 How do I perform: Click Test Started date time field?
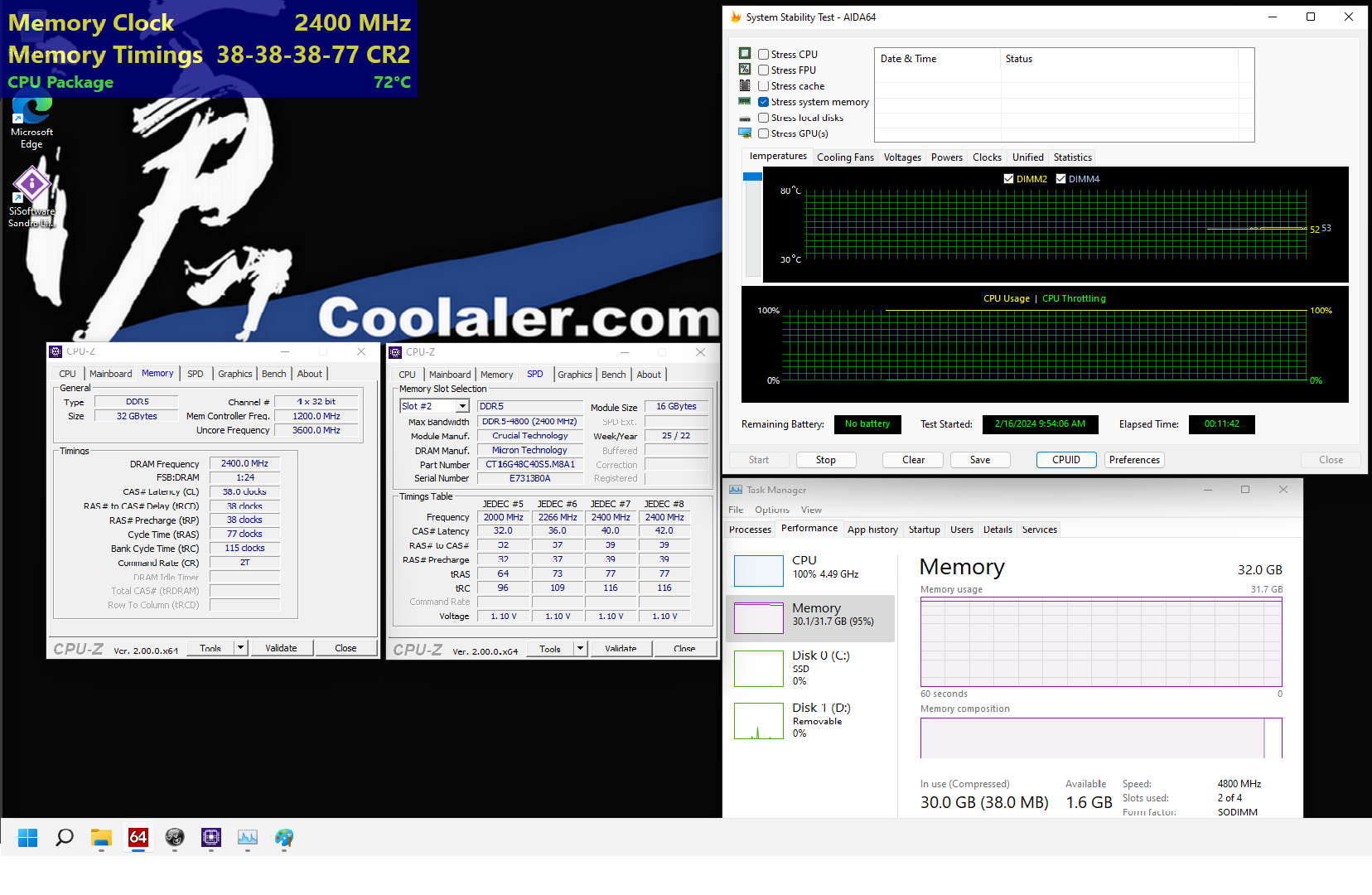[1041, 424]
